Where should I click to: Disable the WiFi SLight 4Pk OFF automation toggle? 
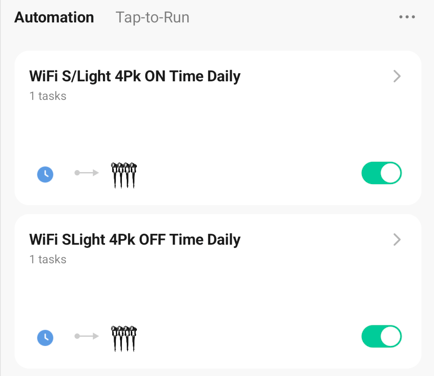[x=382, y=336]
